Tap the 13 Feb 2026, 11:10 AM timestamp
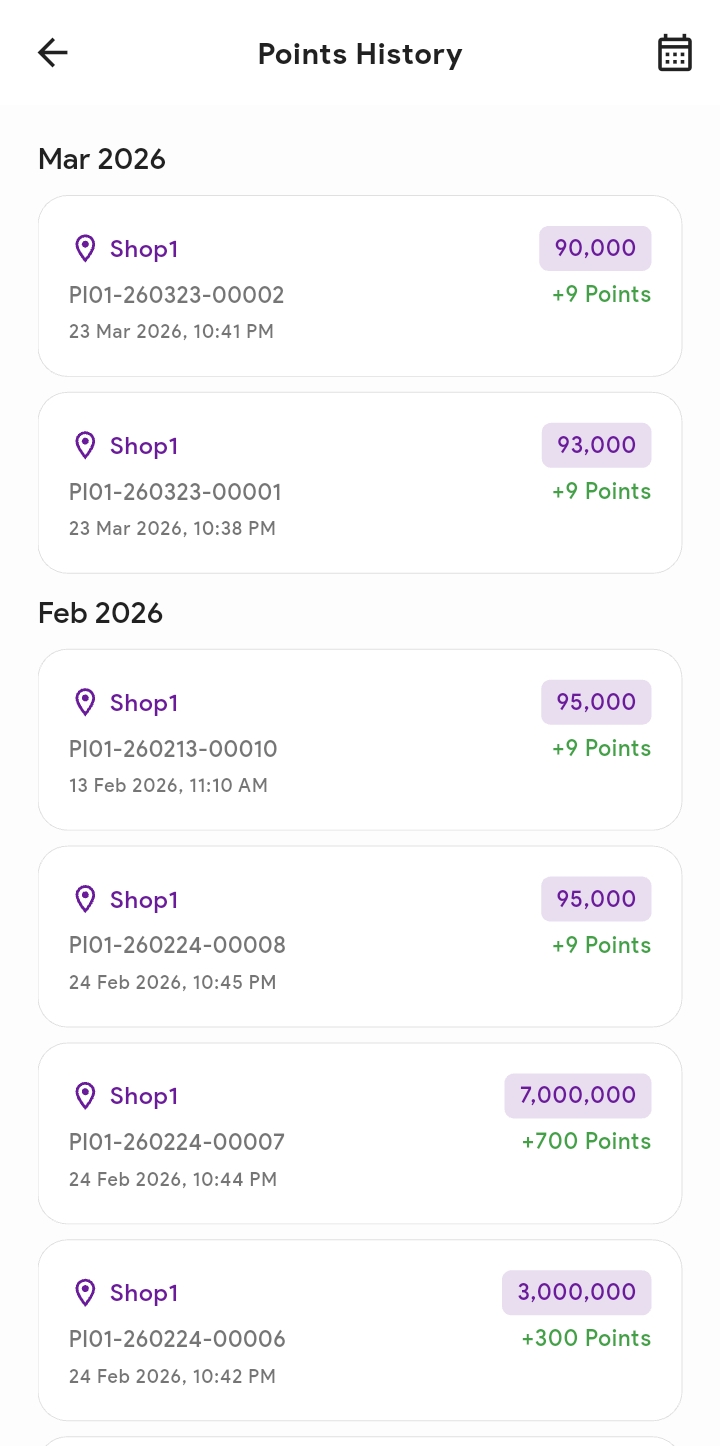Image resolution: width=720 pixels, height=1446 pixels. coord(168,785)
